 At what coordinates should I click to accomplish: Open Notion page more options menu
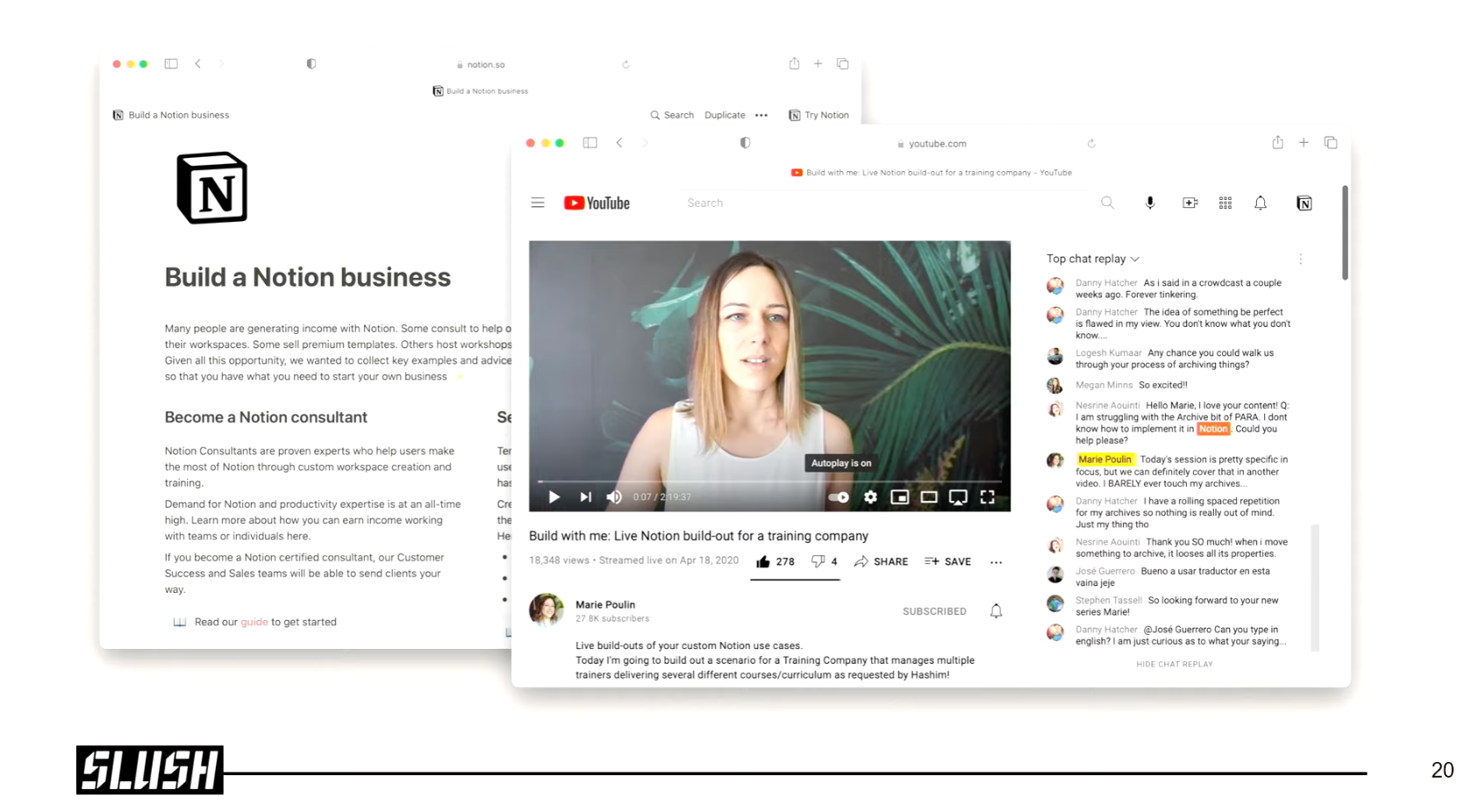(x=761, y=115)
